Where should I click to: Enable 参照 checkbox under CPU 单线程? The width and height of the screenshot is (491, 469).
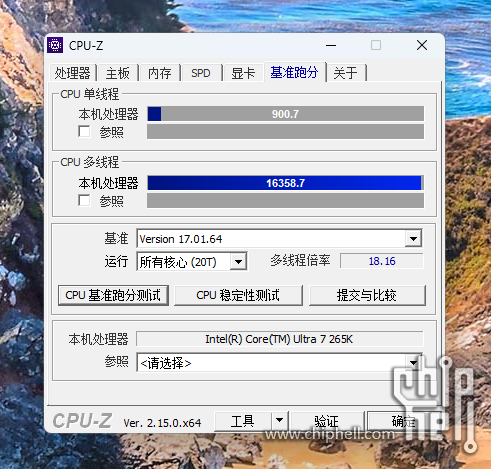pyautogui.click(x=84, y=131)
